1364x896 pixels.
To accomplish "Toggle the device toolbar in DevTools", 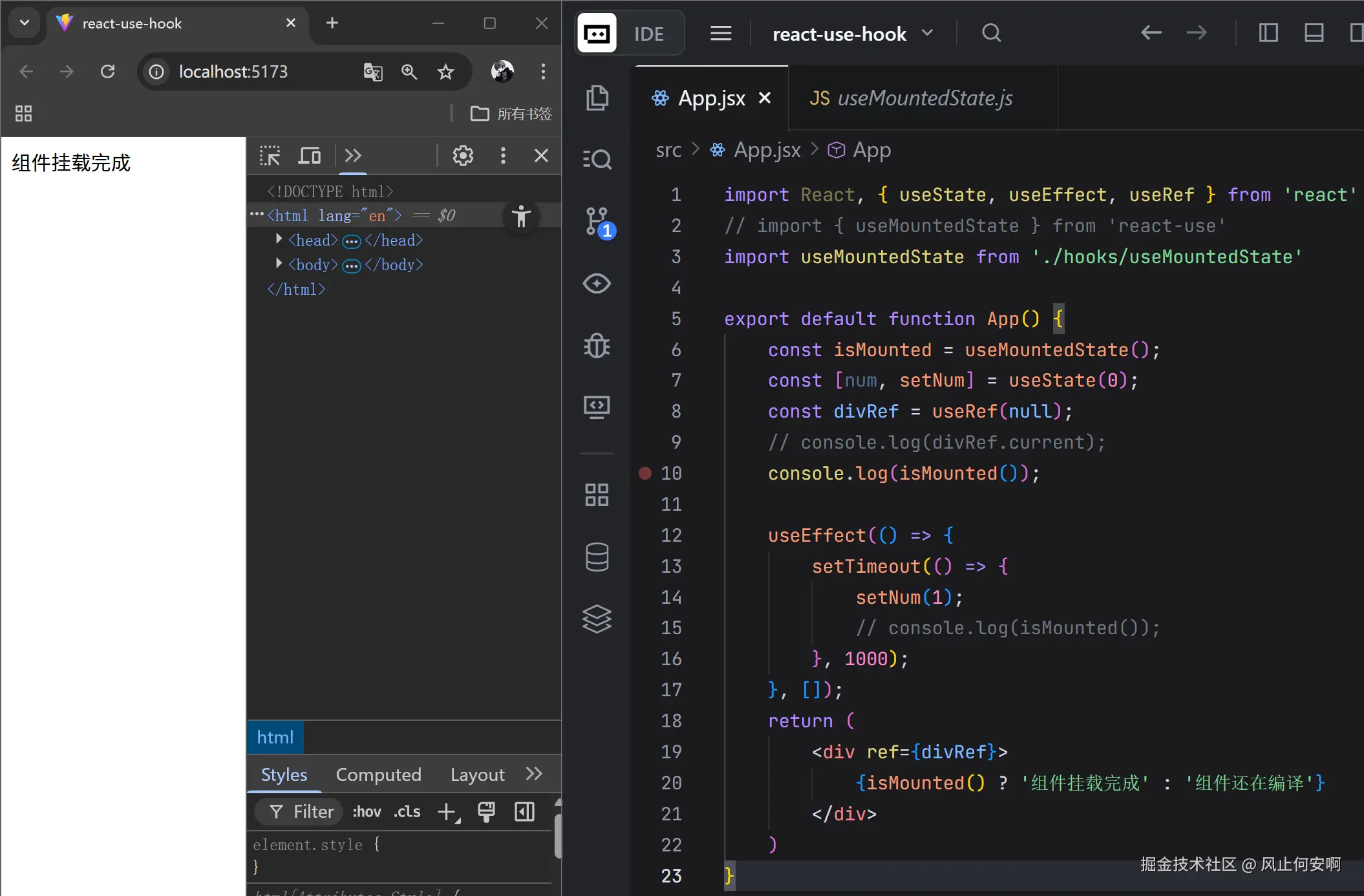I will 310,156.
